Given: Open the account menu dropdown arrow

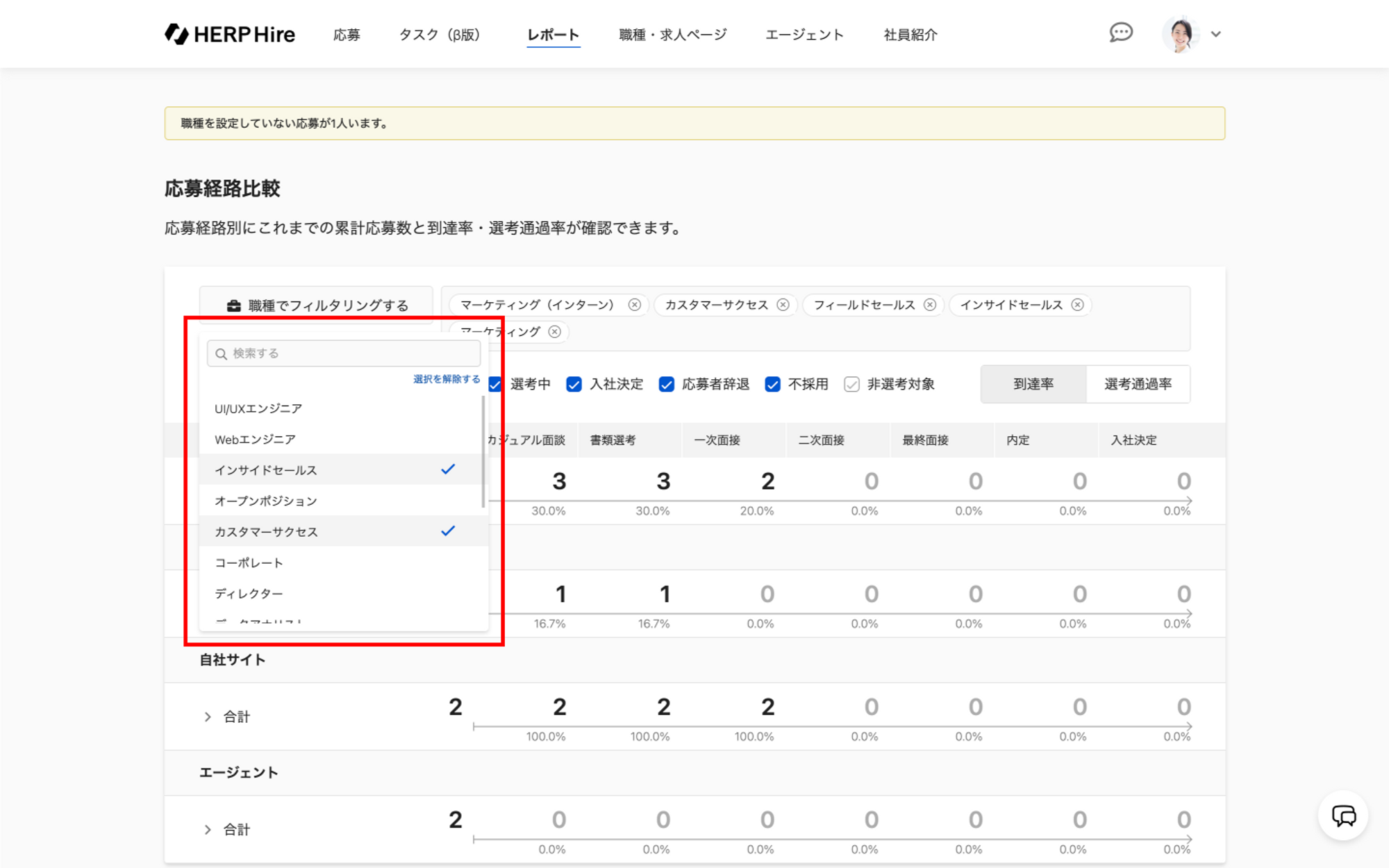Looking at the screenshot, I should [x=1215, y=34].
